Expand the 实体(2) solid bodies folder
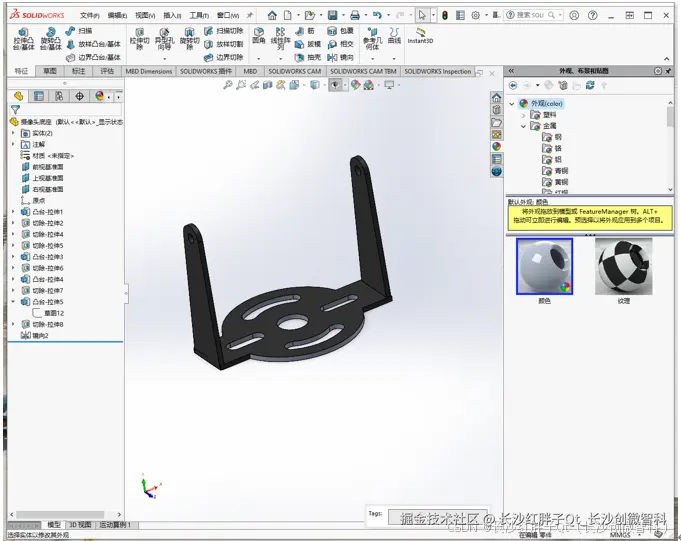The width and height of the screenshot is (681, 541). tap(13, 133)
